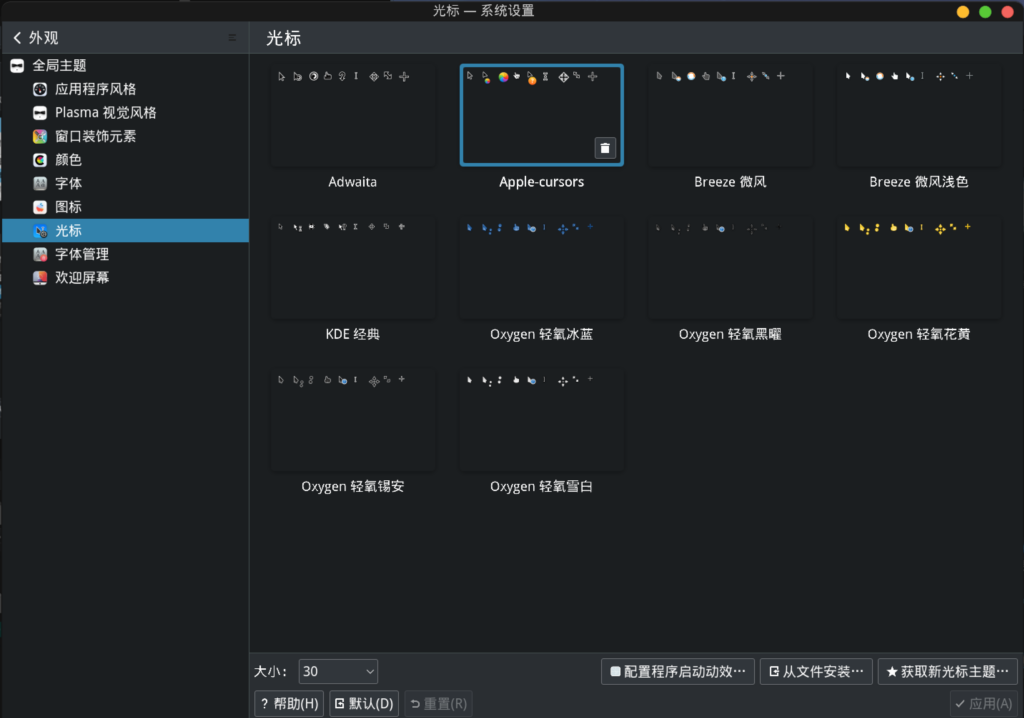This screenshot has height=718, width=1024.
Task: Select the Apple-cursors theme
Action: pyautogui.click(x=541, y=115)
